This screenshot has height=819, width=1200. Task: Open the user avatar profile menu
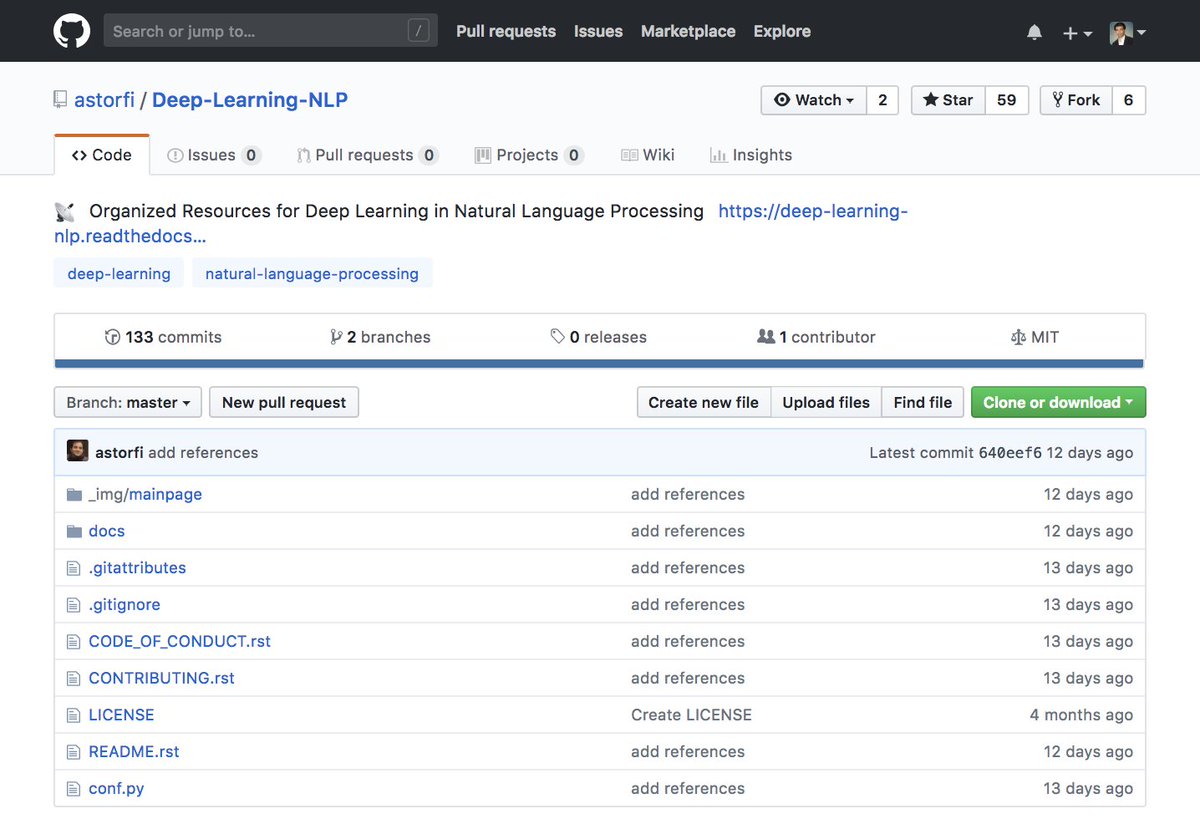1128,32
